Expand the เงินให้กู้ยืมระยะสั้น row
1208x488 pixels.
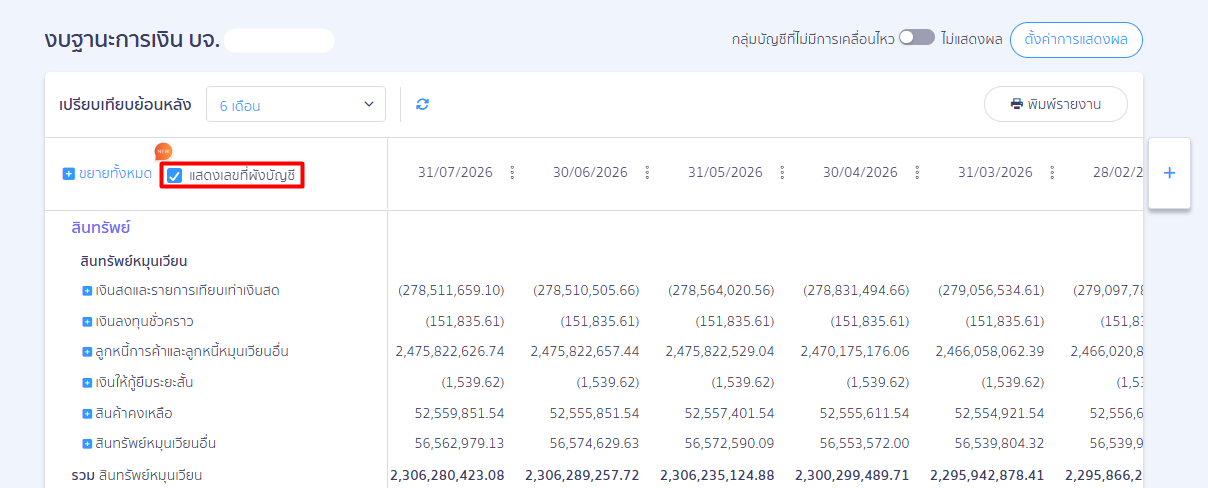pos(87,383)
